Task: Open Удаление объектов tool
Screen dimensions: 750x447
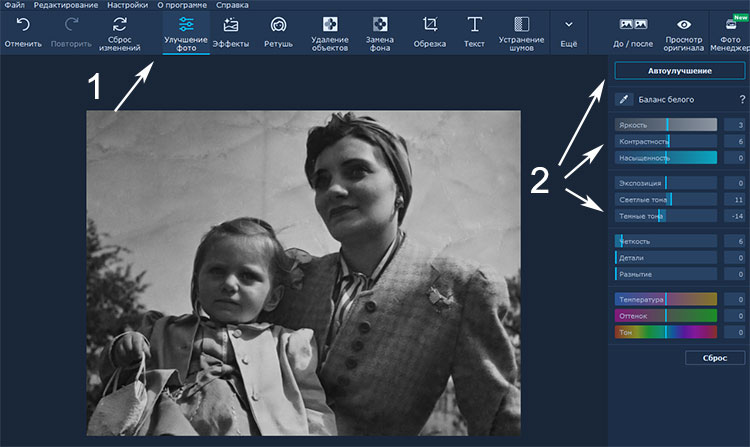Action: (330, 33)
